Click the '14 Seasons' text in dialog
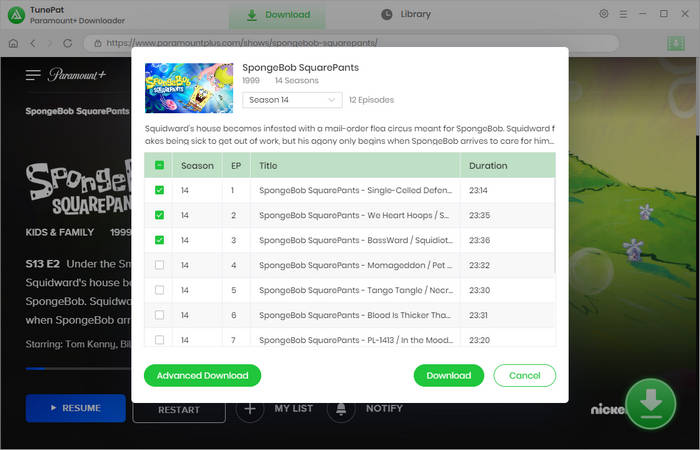The image size is (700, 450). (296, 81)
